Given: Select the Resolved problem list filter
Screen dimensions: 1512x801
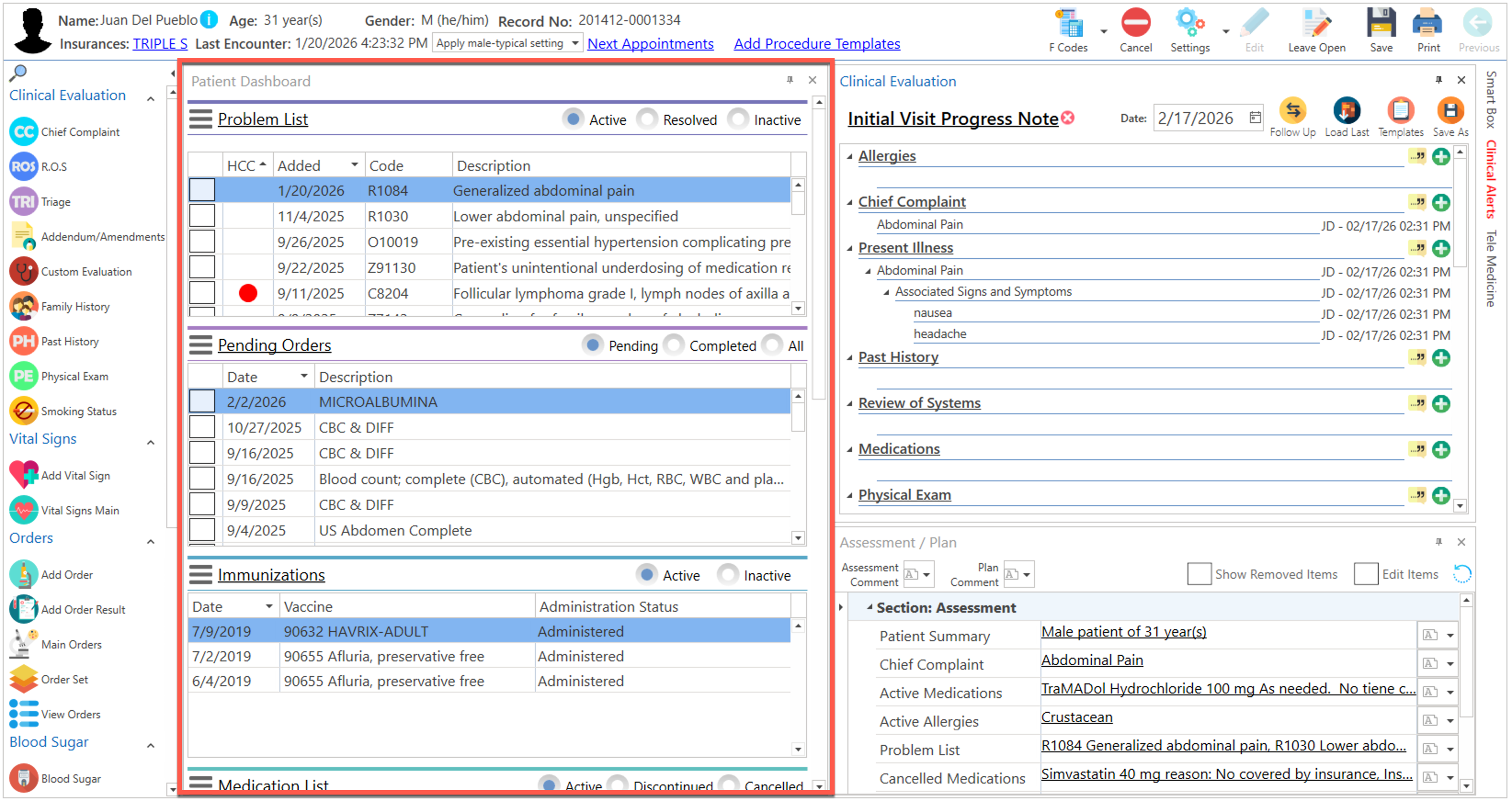Looking at the screenshot, I should [x=647, y=119].
